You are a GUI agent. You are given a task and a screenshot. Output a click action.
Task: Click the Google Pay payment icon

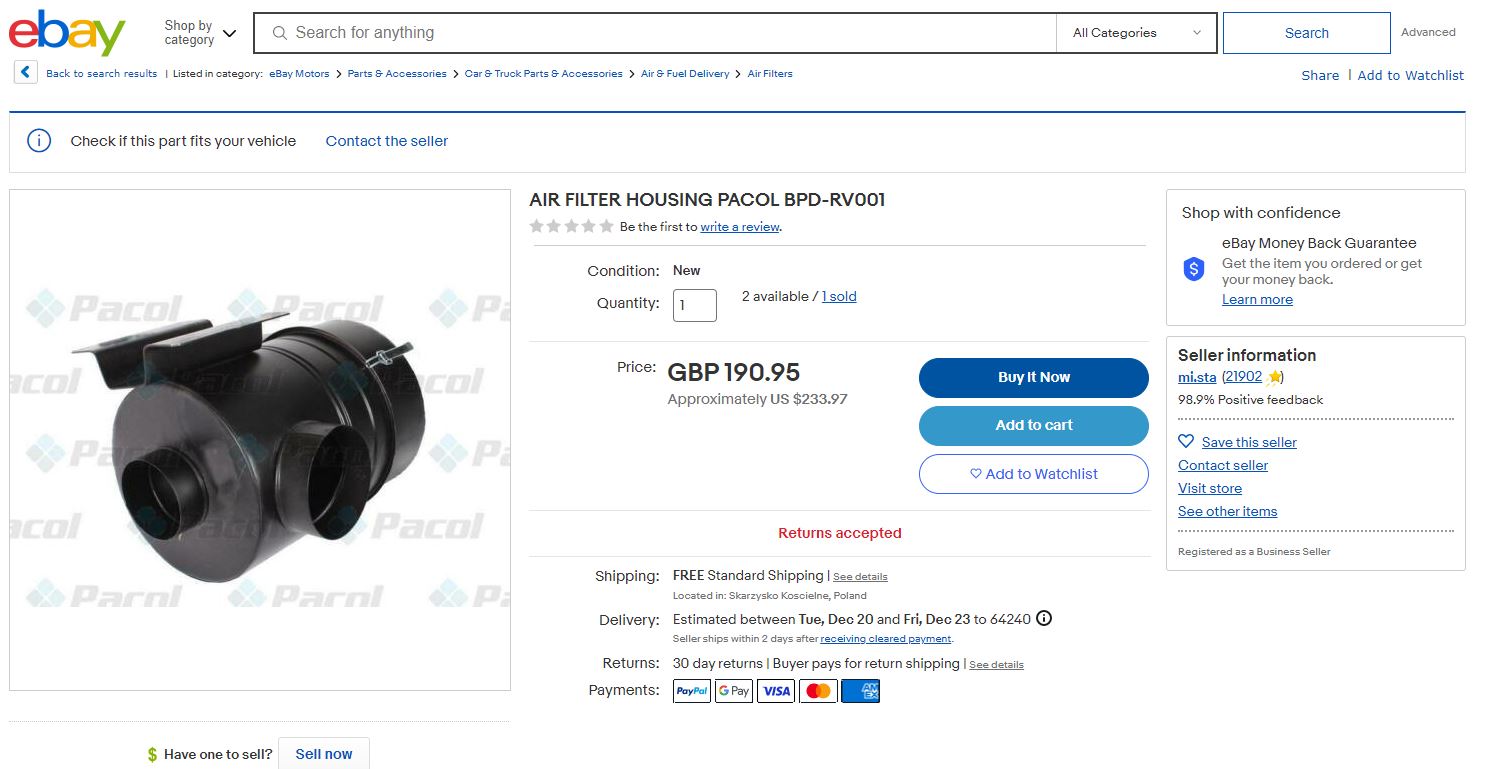click(734, 691)
